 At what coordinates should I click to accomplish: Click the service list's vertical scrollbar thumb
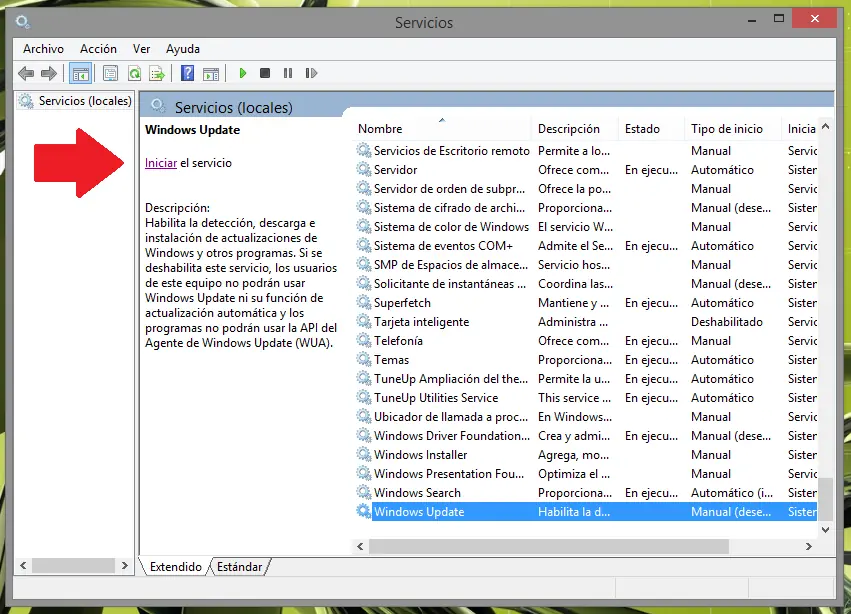tap(825, 498)
